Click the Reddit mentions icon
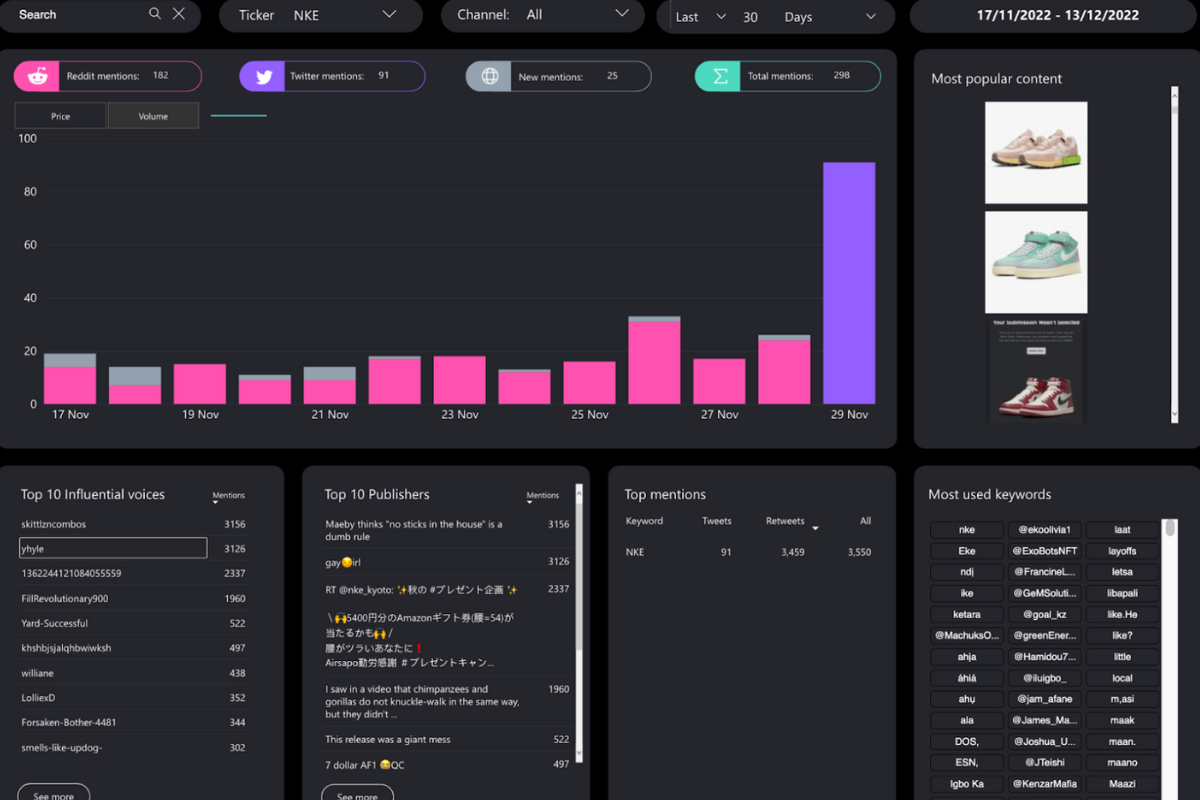The image size is (1200, 800). (36, 76)
